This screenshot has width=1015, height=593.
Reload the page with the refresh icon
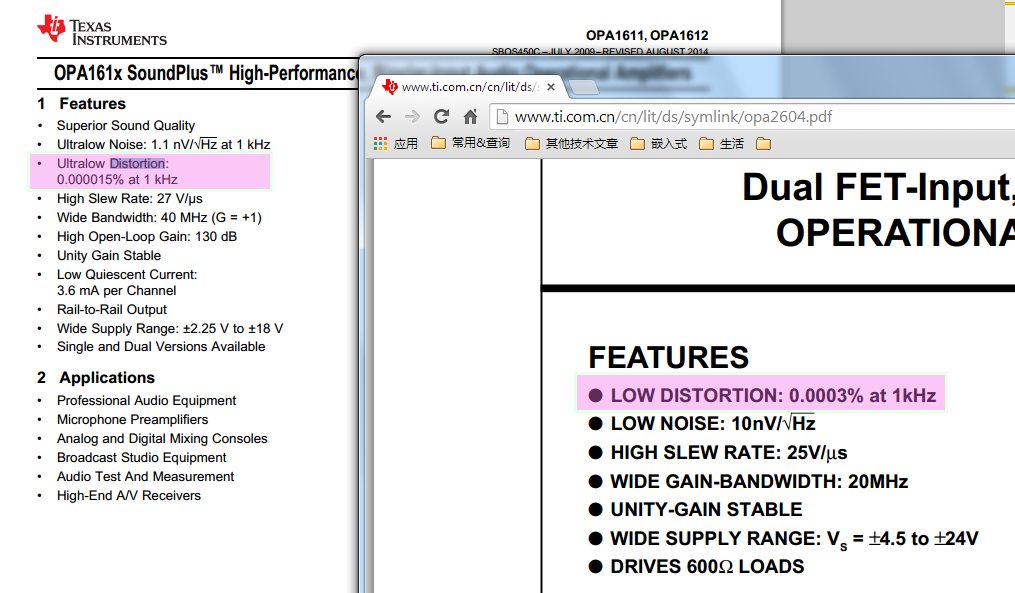(x=441, y=117)
